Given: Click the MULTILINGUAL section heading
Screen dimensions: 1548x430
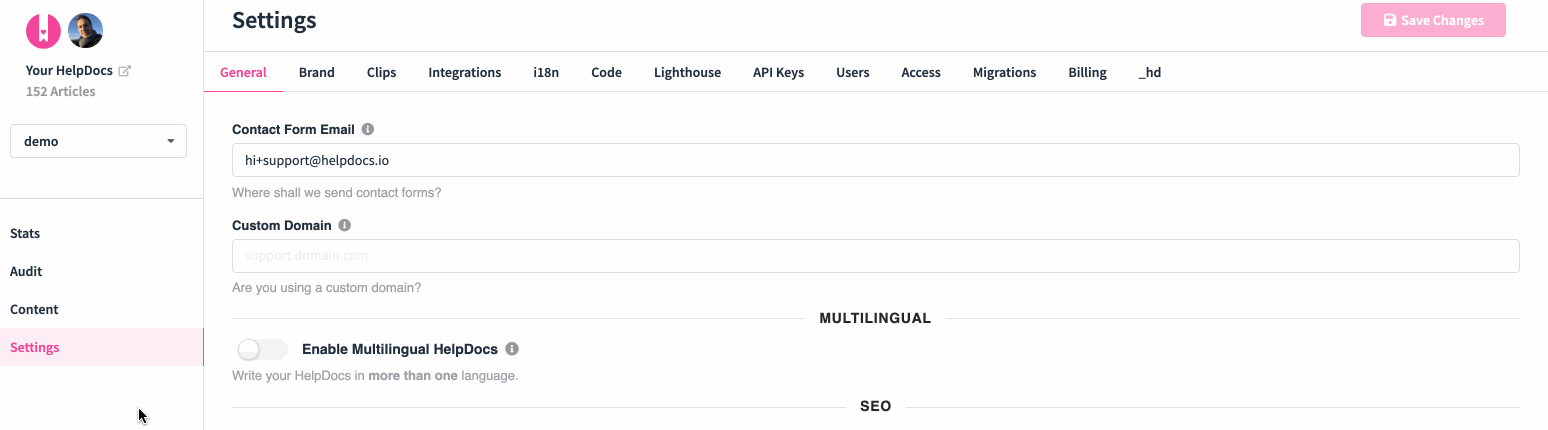Looking at the screenshot, I should click(x=875, y=318).
